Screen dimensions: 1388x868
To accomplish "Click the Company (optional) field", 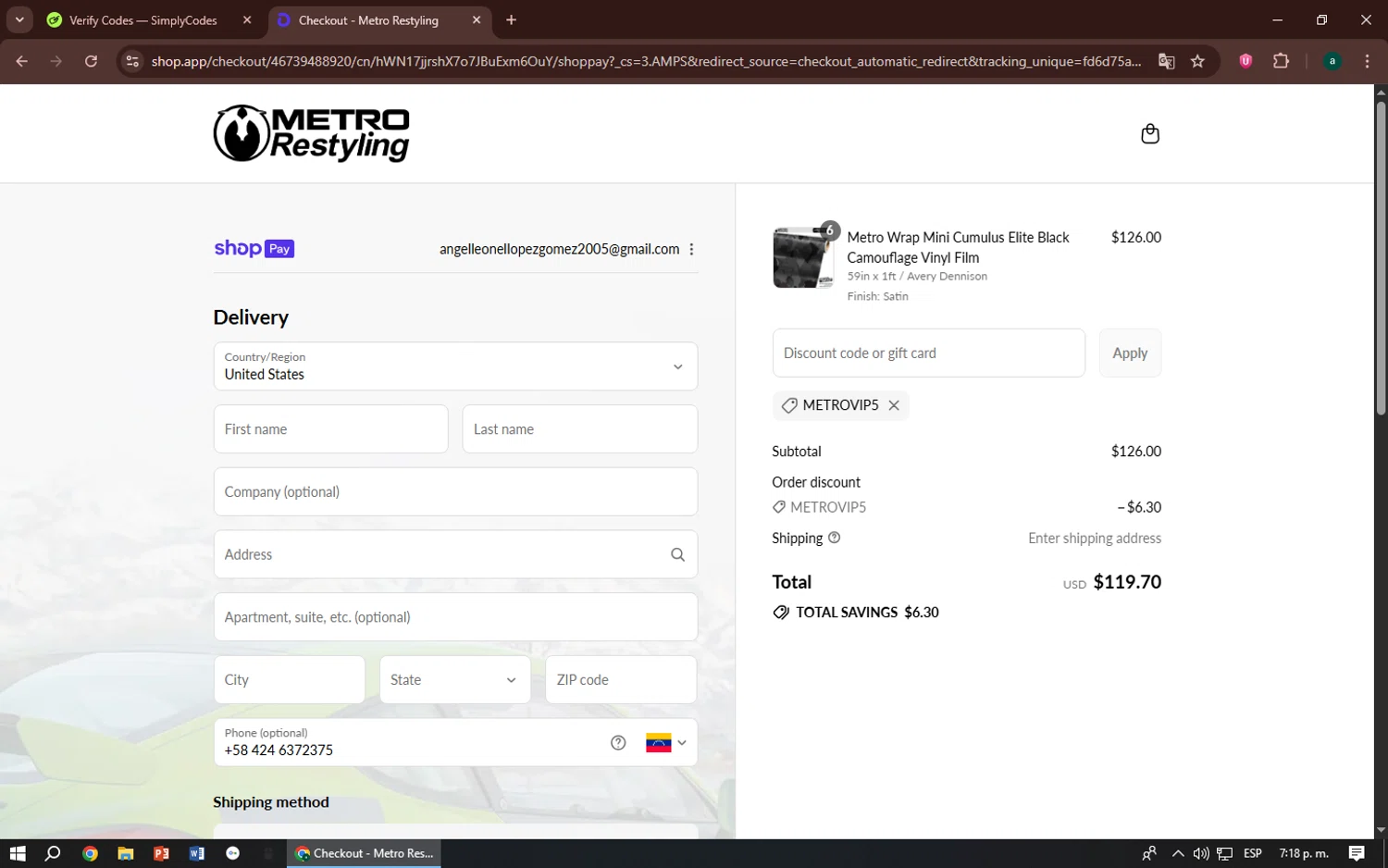I will point(455,491).
